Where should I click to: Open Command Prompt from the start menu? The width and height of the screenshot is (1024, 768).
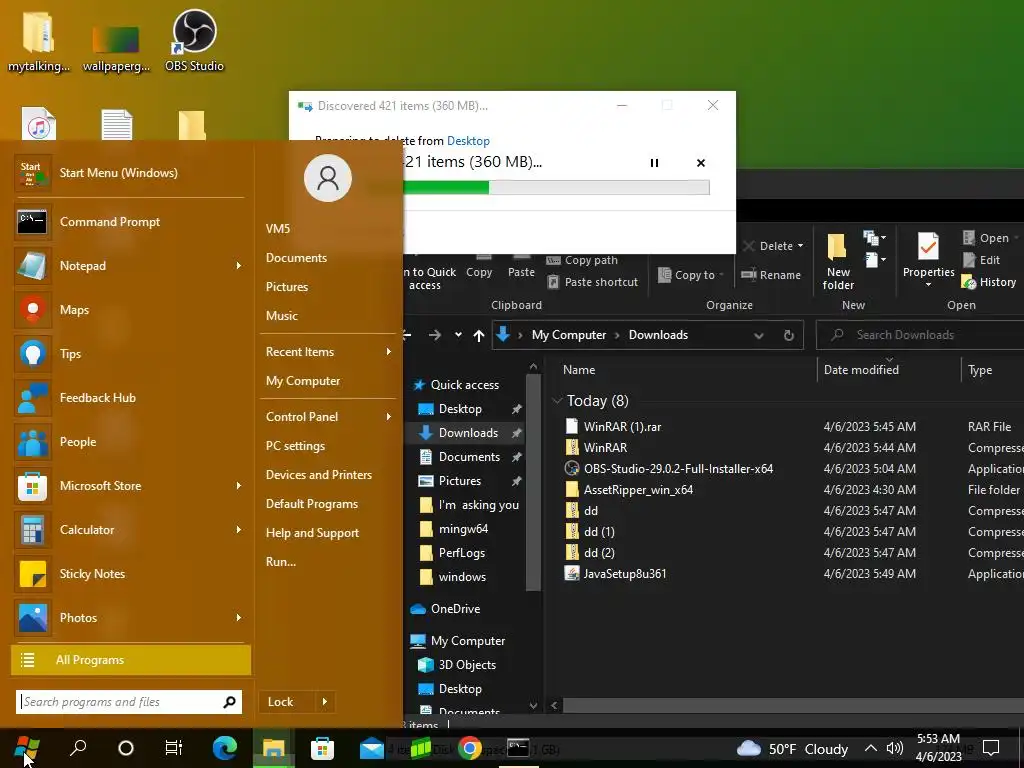129,222
